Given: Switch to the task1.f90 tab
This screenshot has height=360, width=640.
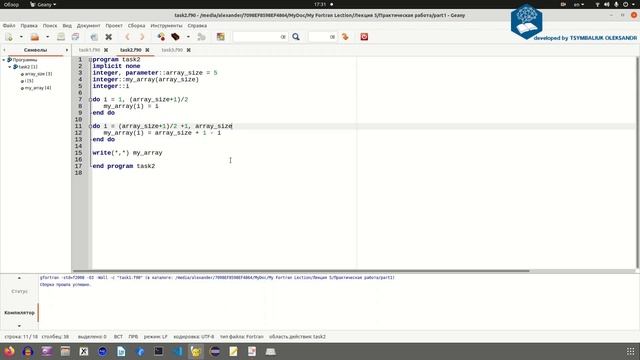Looking at the screenshot, I should tap(89, 50).
